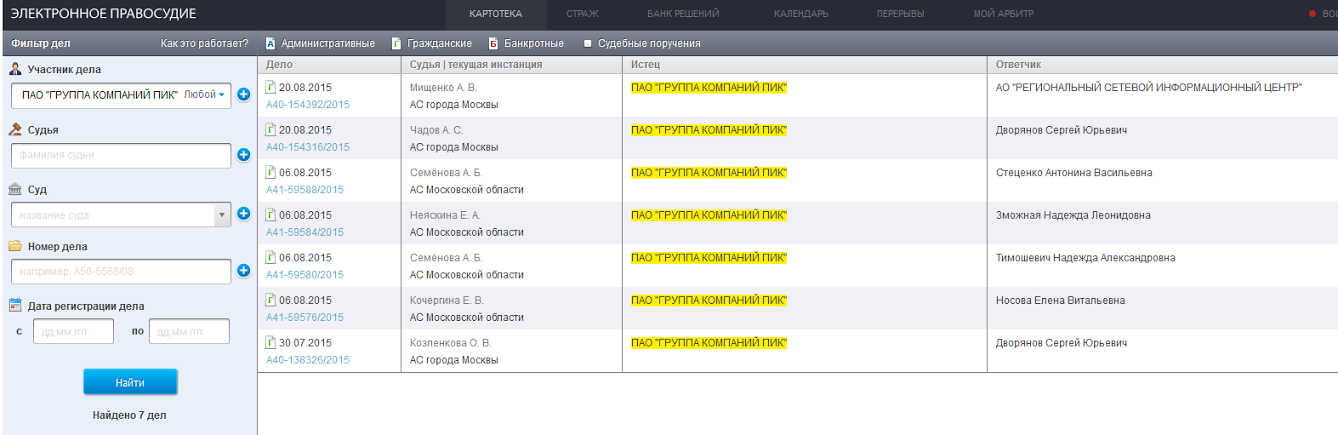Click judge Неяскина Е. А.
1338x435 pixels.
(445, 215)
